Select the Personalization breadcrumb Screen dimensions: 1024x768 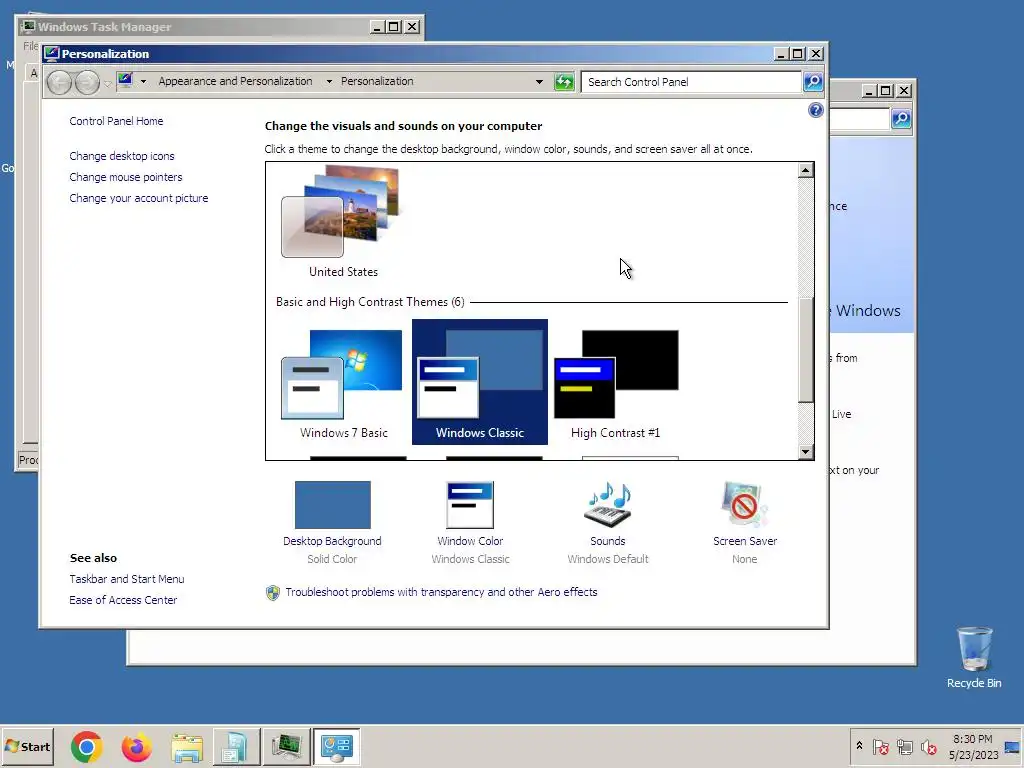377,81
